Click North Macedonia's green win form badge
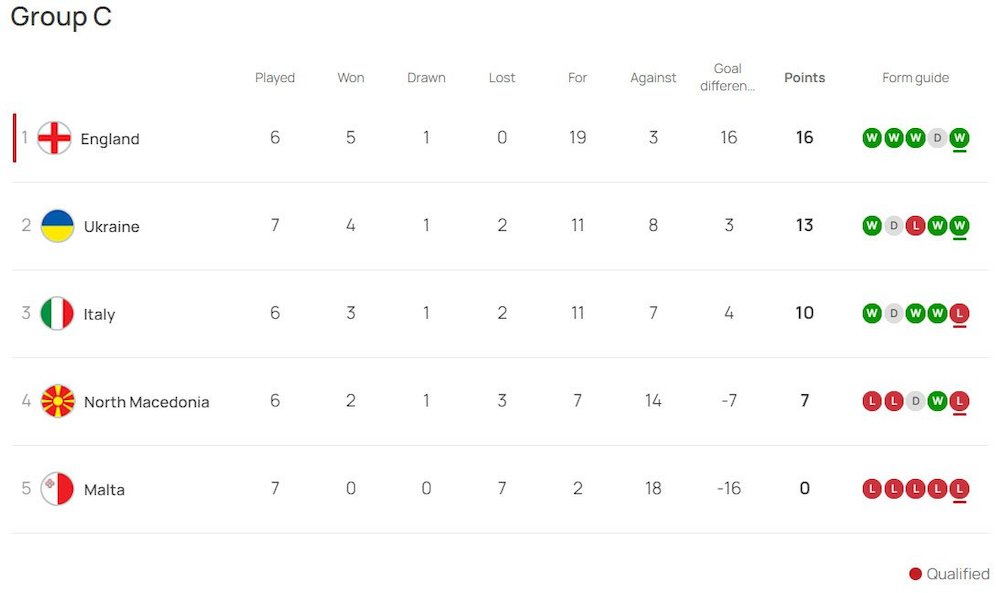This screenshot has width=996, height=593. (x=937, y=401)
